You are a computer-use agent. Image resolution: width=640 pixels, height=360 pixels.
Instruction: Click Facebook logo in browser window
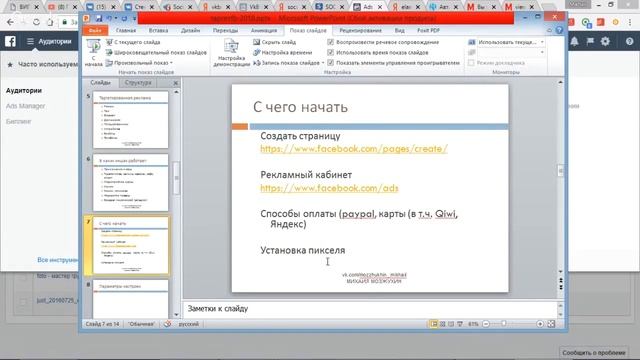[10, 41]
